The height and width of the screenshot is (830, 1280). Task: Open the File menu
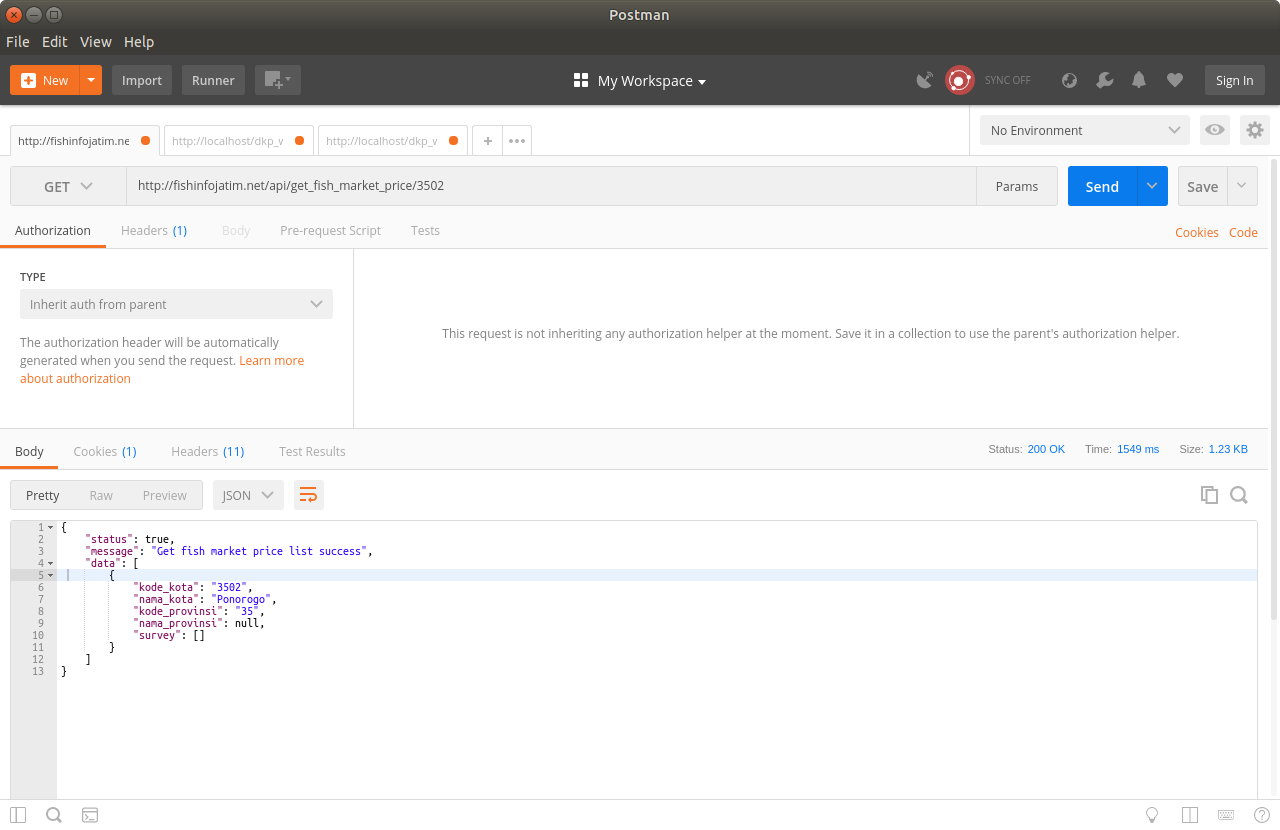click(x=17, y=42)
